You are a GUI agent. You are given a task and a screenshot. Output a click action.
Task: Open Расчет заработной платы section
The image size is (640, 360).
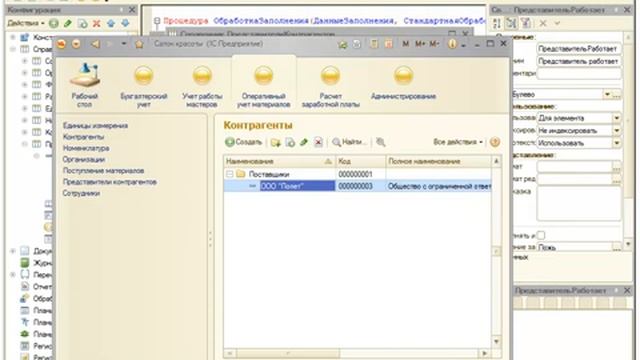pos(331,87)
